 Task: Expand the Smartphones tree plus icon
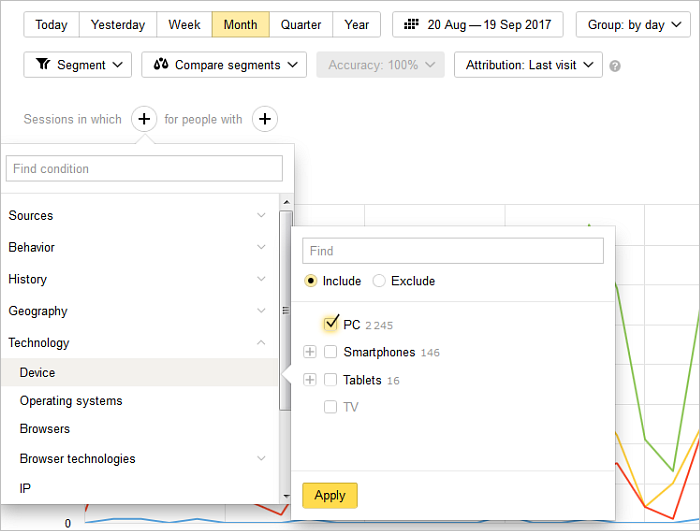pos(310,352)
